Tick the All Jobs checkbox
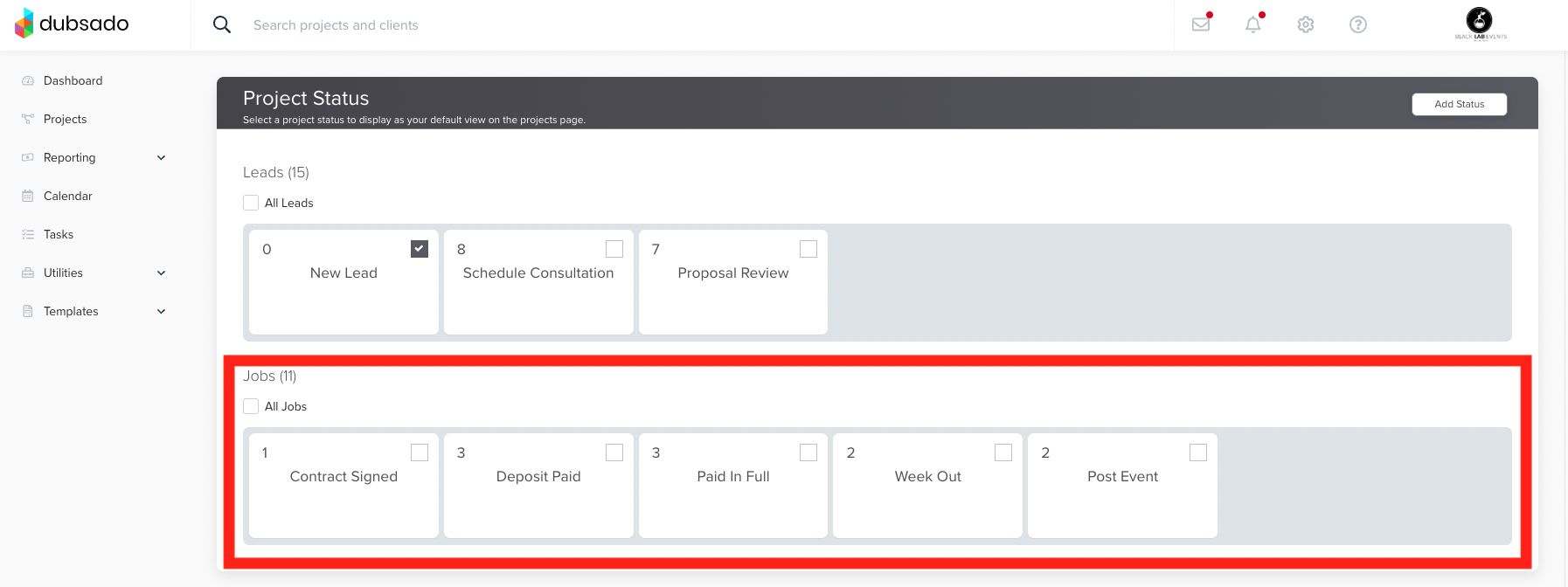Viewport: 1568px width, 587px height. (x=251, y=406)
